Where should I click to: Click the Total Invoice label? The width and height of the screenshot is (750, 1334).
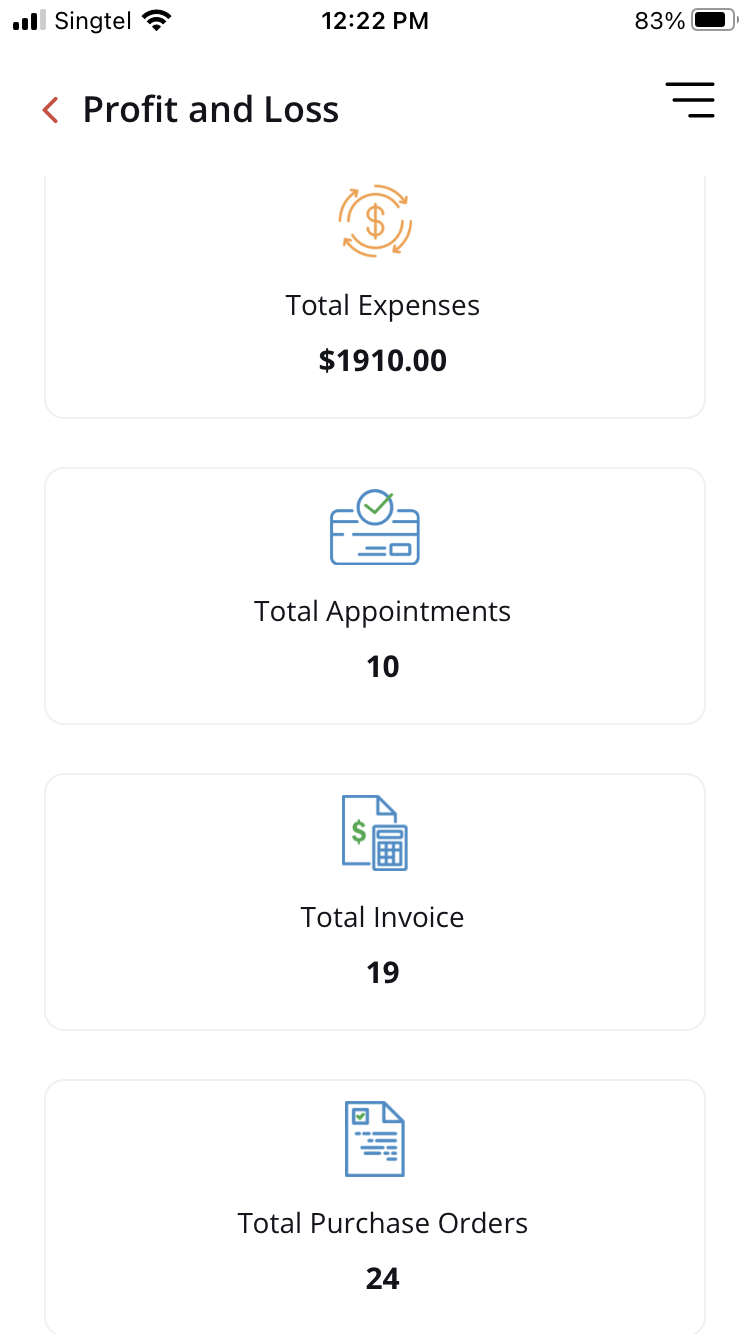tap(383, 917)
